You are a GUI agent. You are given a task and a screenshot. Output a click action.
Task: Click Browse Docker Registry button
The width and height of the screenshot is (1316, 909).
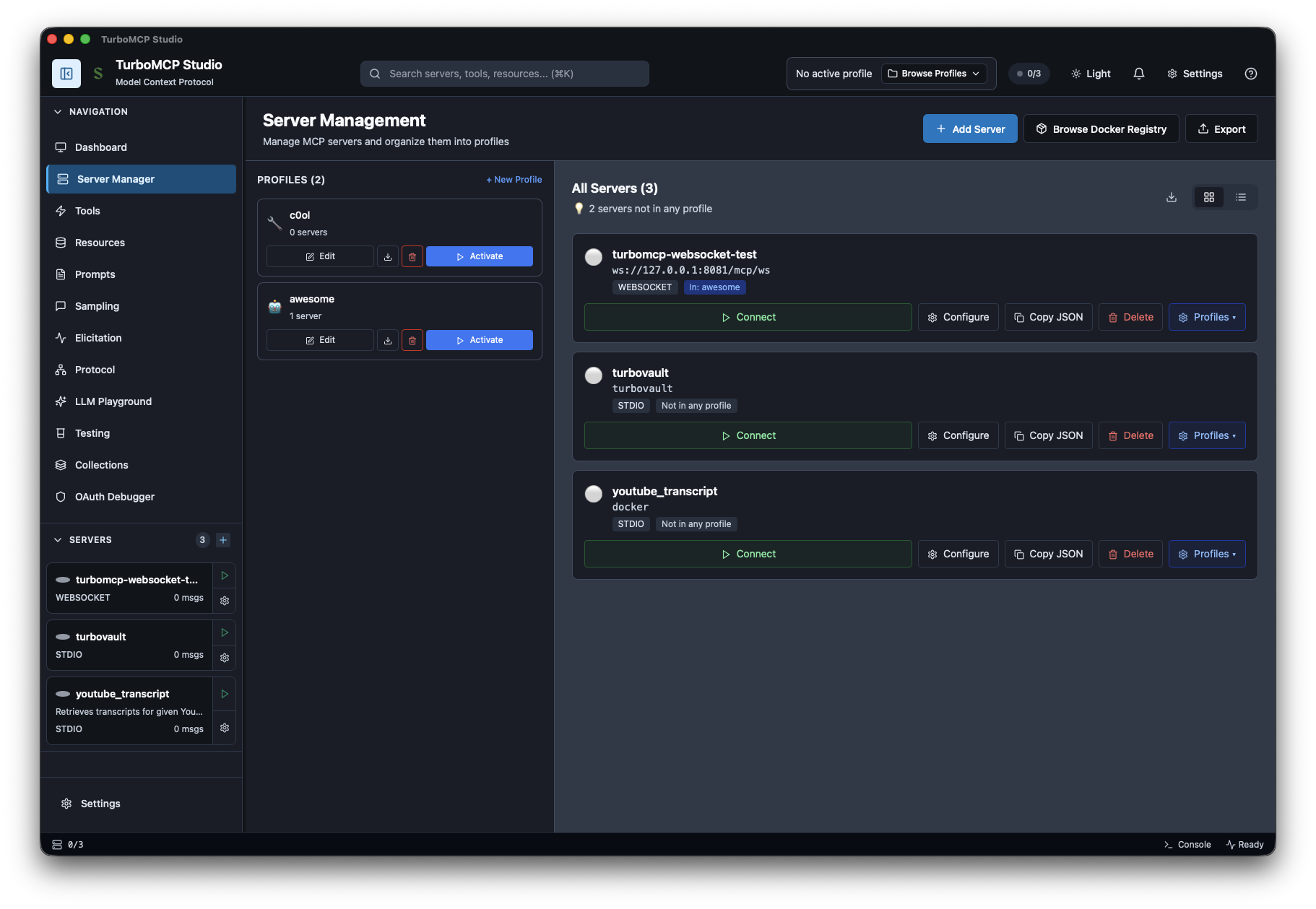pos(1101,129)
